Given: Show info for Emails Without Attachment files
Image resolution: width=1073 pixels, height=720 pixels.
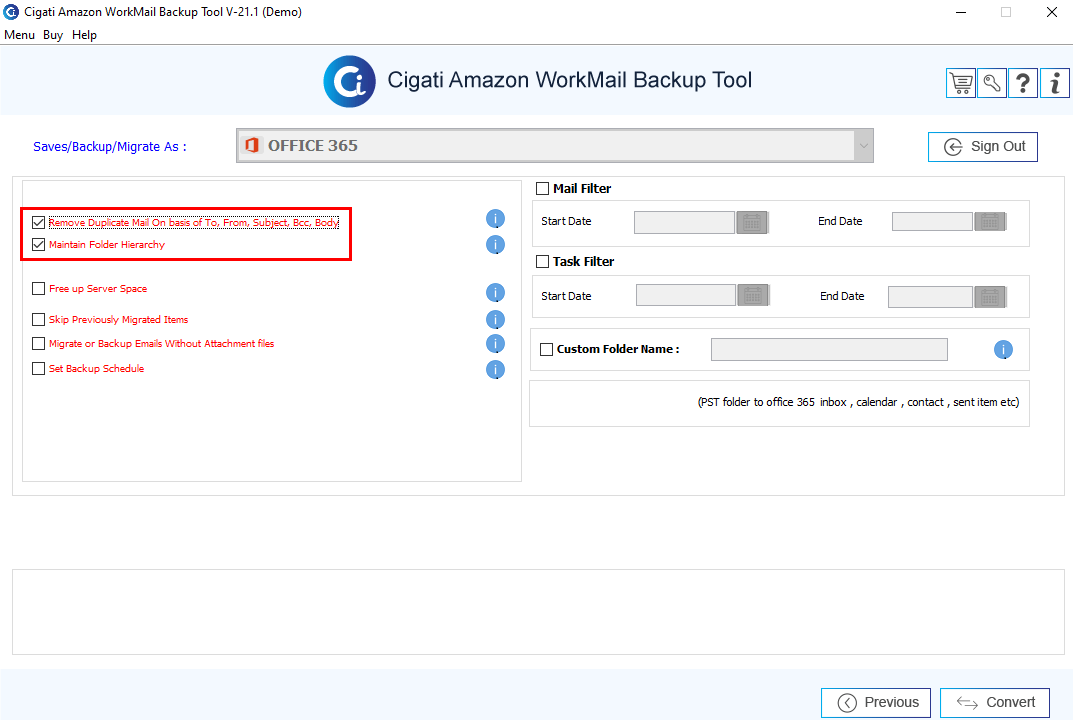Looking at the screenshot, I should (x=495, y=344).
